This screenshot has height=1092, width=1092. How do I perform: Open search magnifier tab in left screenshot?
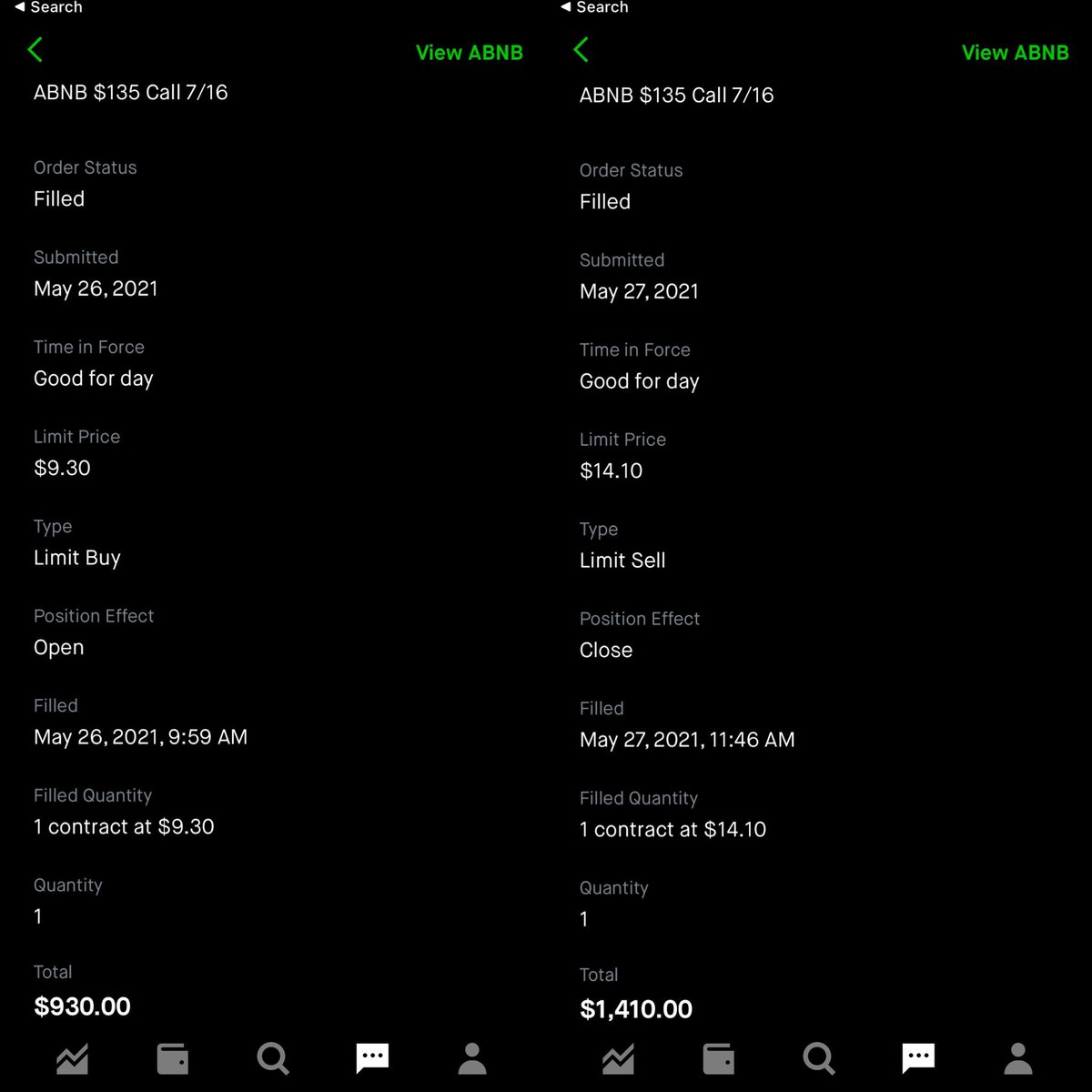click(x=273, y=1058)
